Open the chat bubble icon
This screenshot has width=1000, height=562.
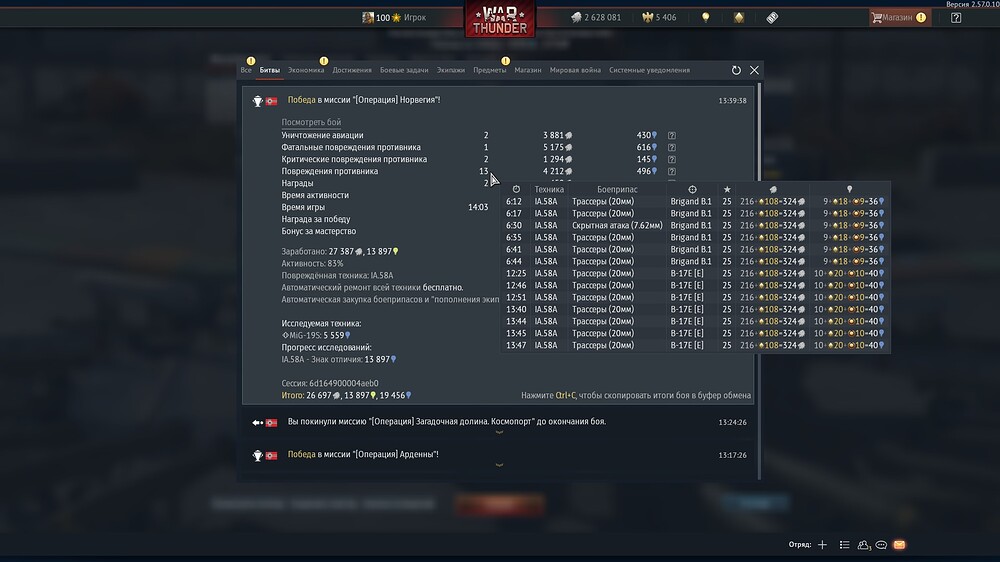(x=881, y=545)
